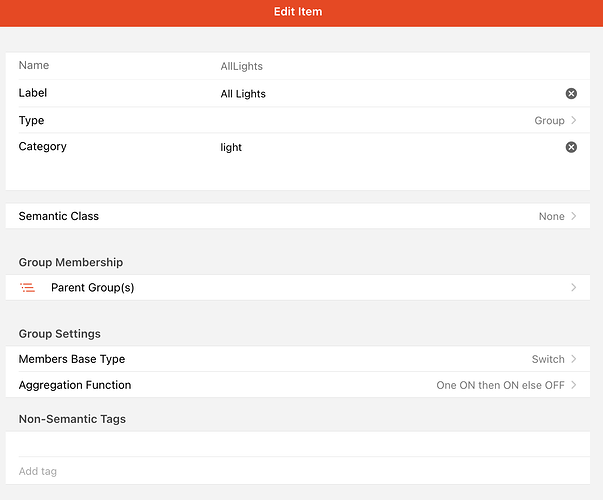Click the chevron arrow in the Semantic Class row
The height and width of the screenshot is (500, 603).
pyautogui.click(x=573, y=216)
